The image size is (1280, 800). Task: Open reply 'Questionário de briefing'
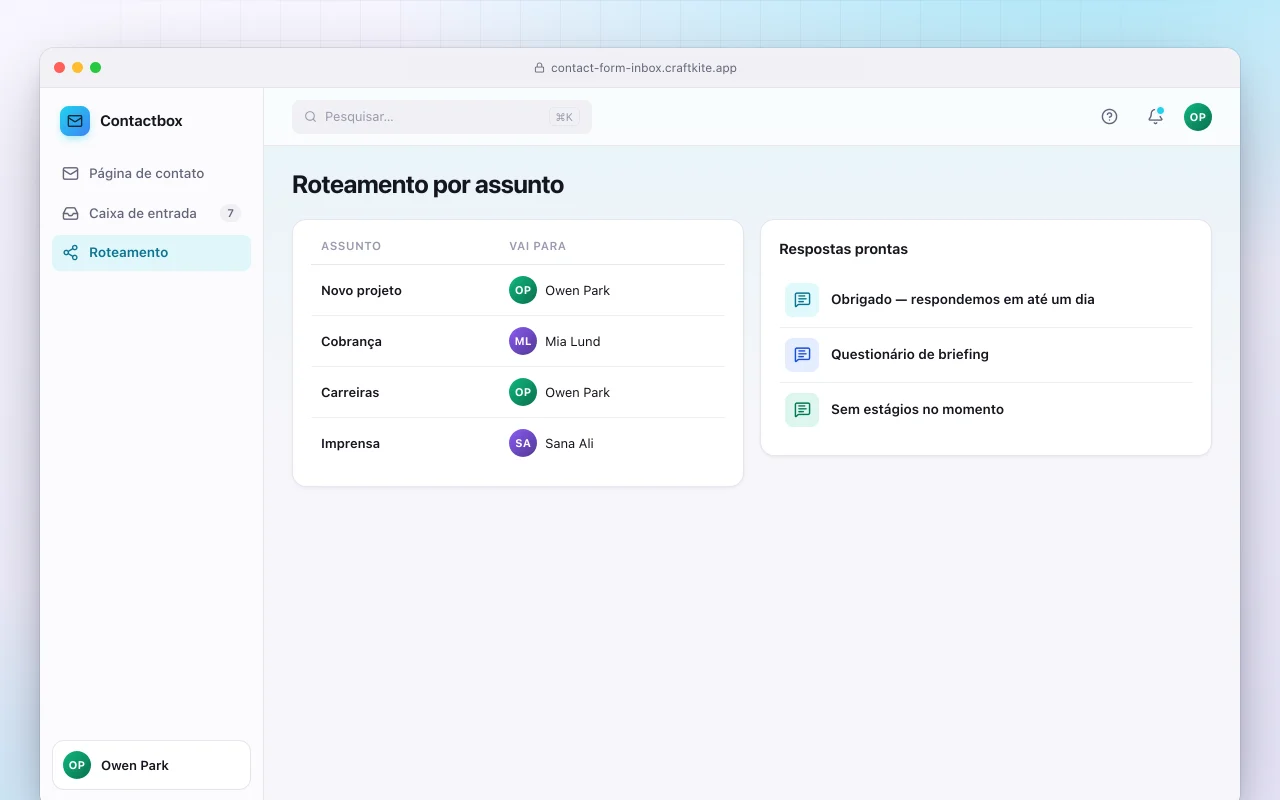pyautogui.click(x=986, y=354)
